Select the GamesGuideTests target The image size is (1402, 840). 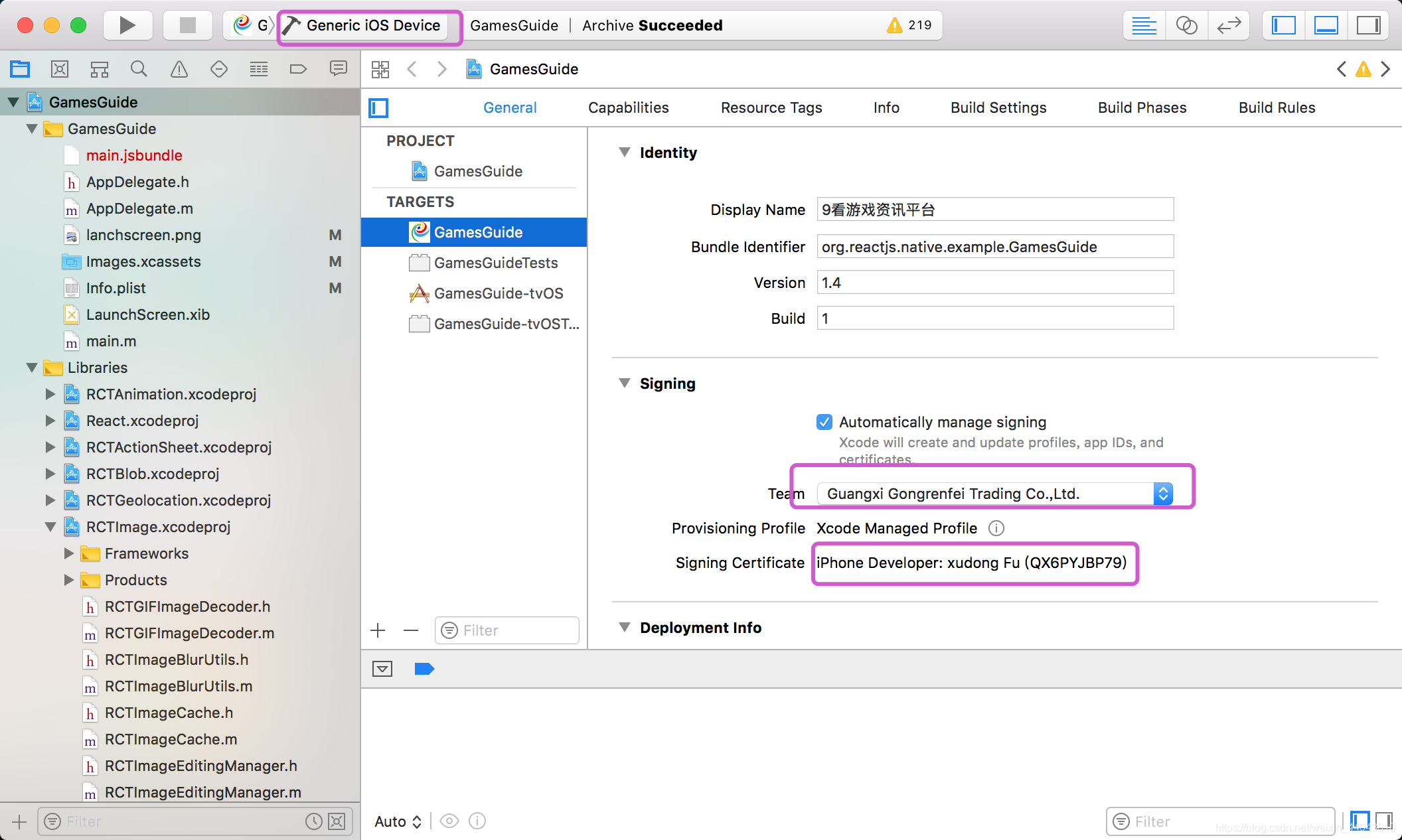click(x=474, y=263)
